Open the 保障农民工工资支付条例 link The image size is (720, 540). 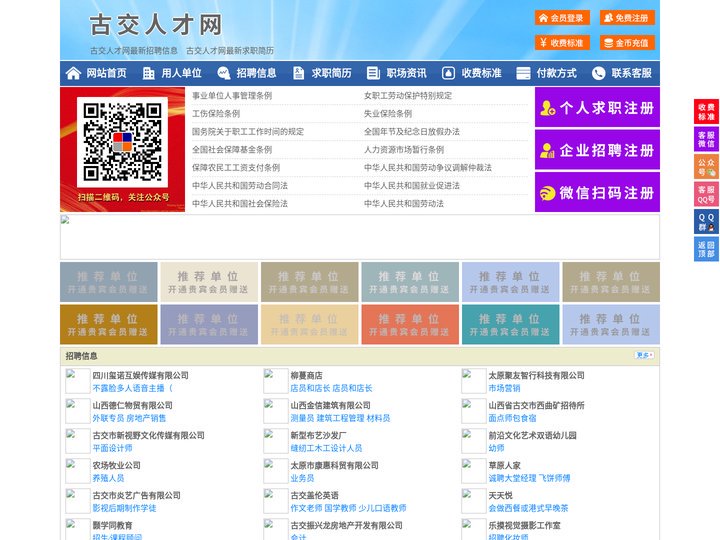tap(236, 168)
